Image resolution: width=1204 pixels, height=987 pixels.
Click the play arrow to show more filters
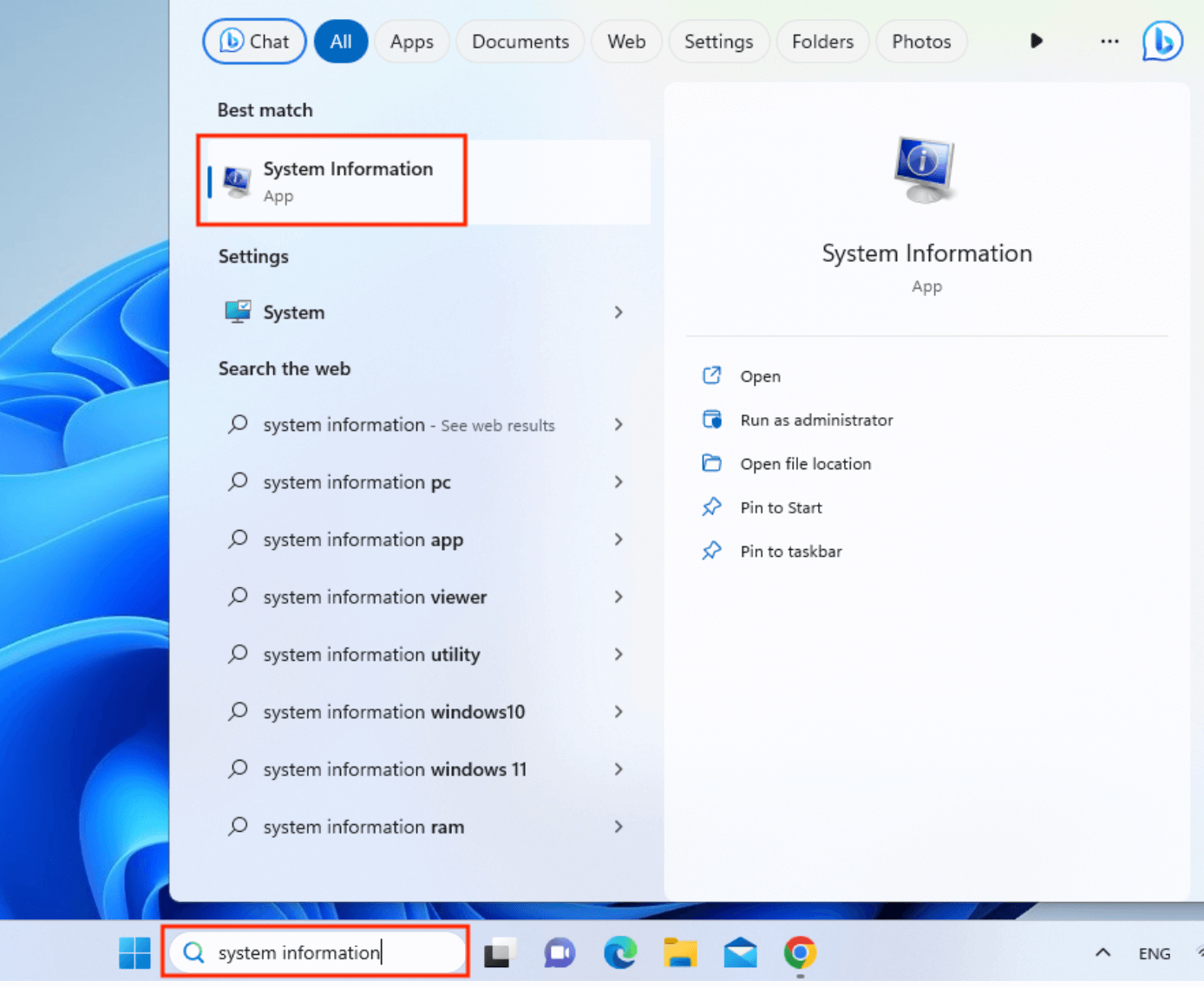tap(1036, 41)
